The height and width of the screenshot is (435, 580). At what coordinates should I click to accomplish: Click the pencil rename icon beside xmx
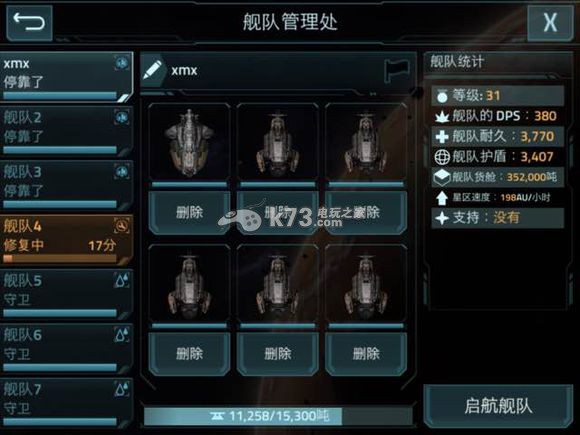coord(152,70)
